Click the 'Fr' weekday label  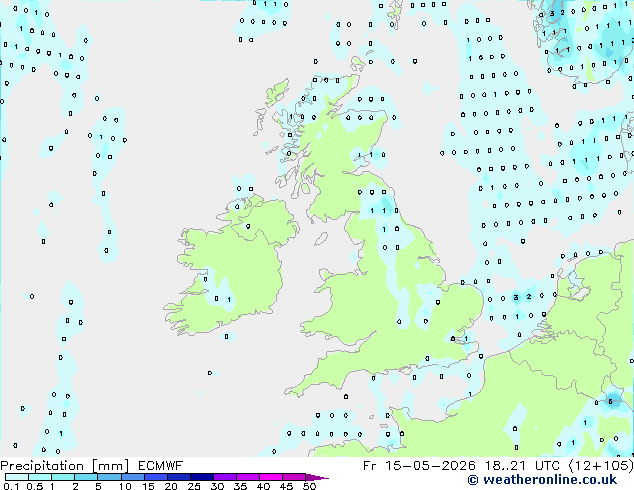[369, 466]
